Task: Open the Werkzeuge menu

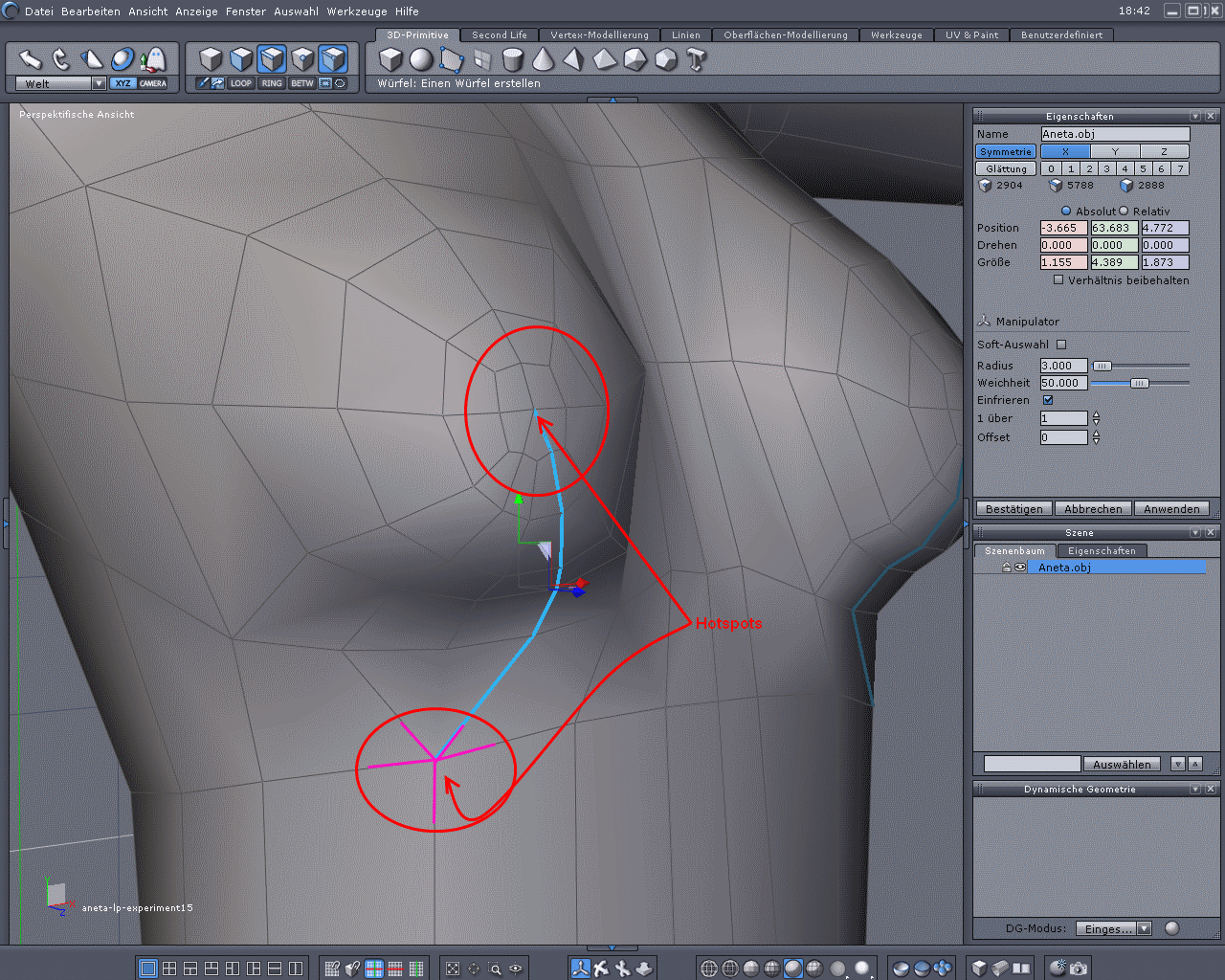Action: (357, 11)
